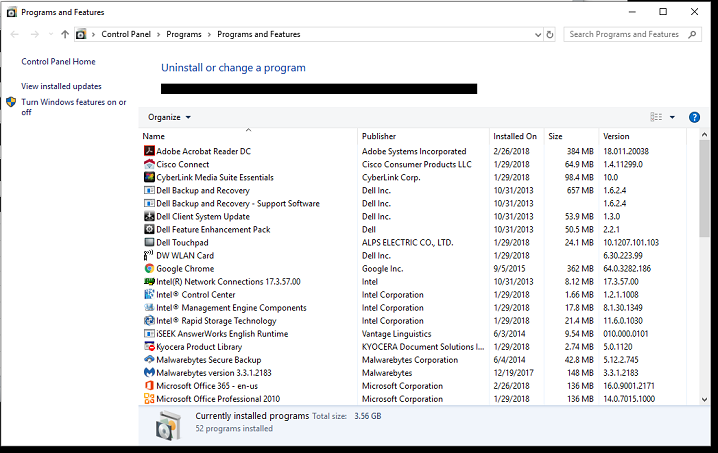Screen dimensions: 718x453
Task: Open help with the blue question mark
Action: click(x=694, y=117)
